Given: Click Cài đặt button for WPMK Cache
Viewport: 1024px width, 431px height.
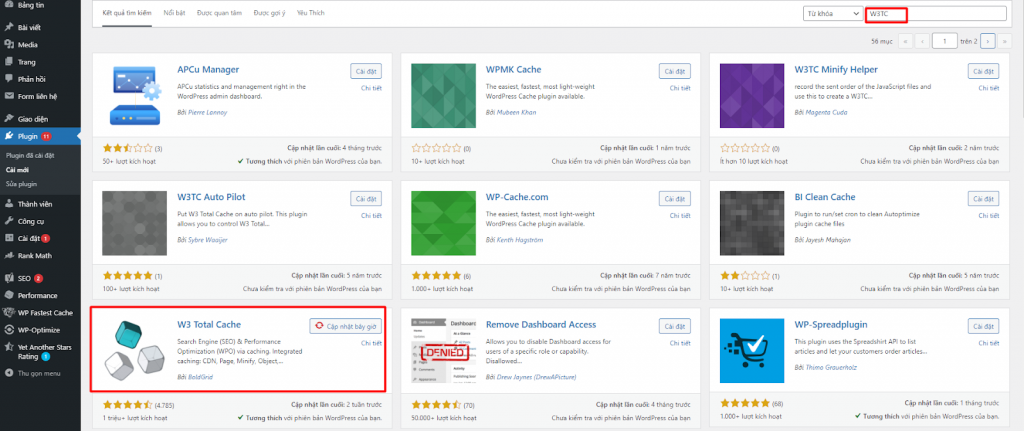Looking at the screenshot, I should click(675, 71).
